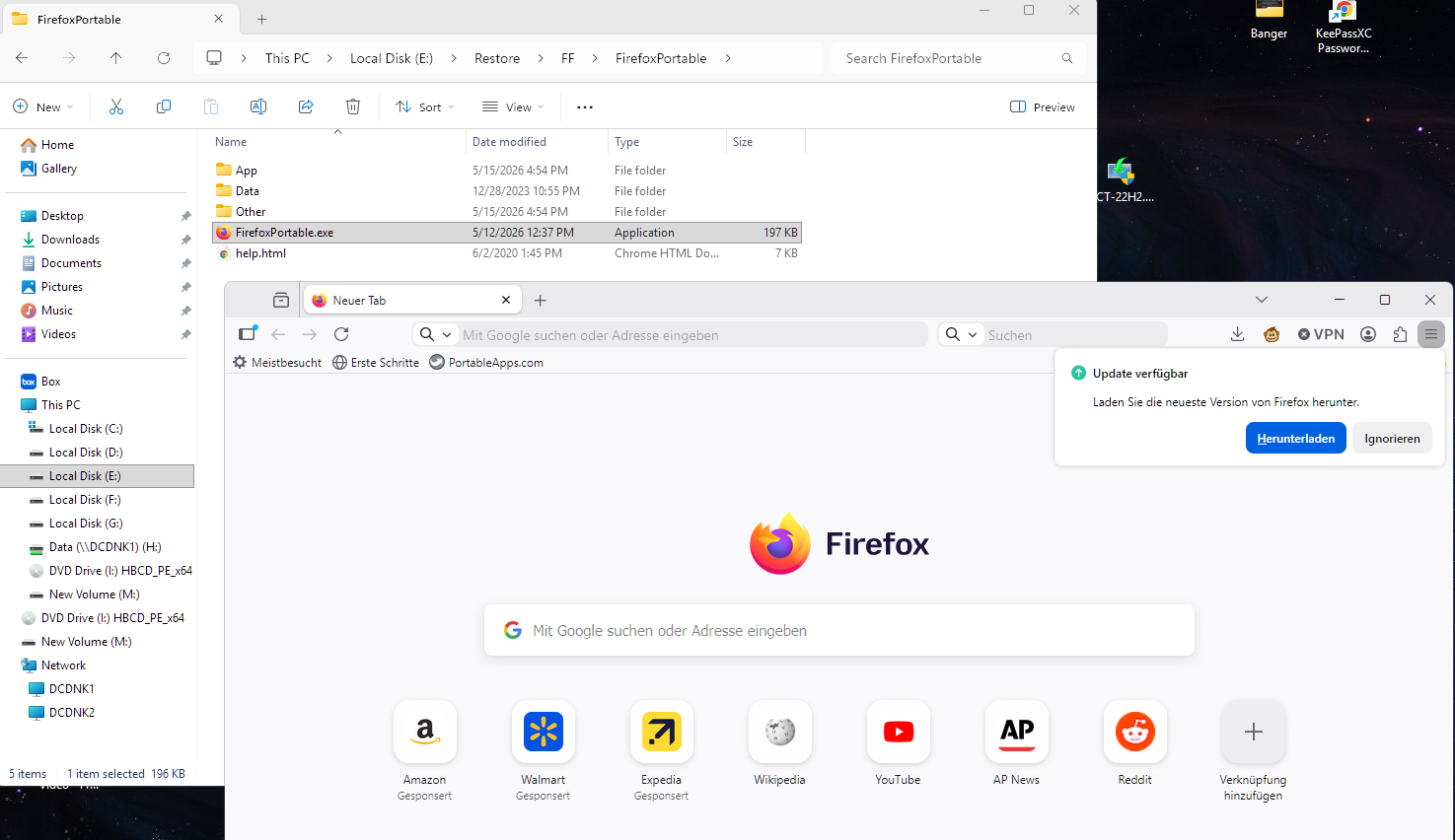
Task: Open the Sort dropdown in File Explorer
Action: pyautogui.click(x=425, y=106)
